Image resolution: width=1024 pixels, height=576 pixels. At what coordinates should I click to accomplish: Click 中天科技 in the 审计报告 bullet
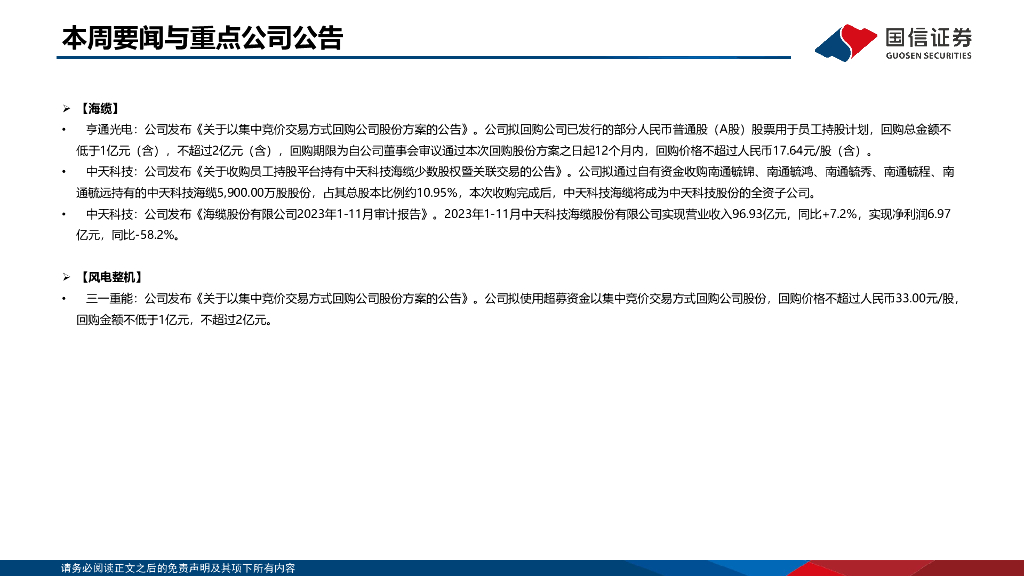(108, 214)
